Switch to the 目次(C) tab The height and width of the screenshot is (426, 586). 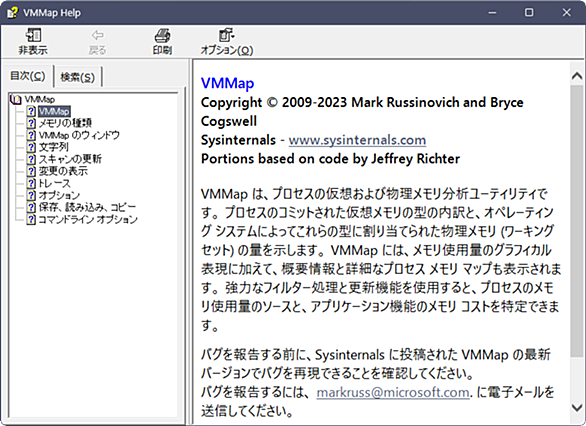28,75
